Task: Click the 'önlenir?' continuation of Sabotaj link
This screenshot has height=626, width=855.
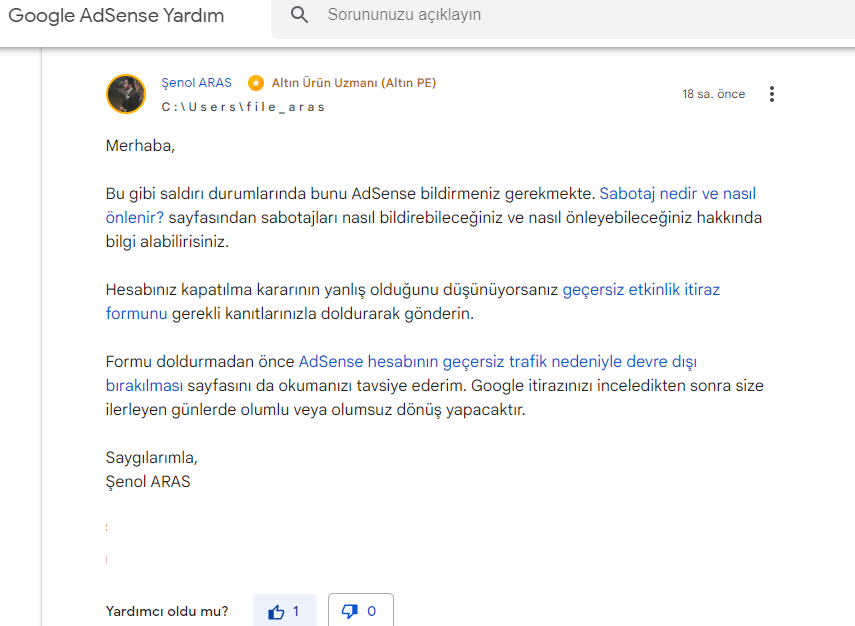Action: pyautogui.click(x=135, y=218)
